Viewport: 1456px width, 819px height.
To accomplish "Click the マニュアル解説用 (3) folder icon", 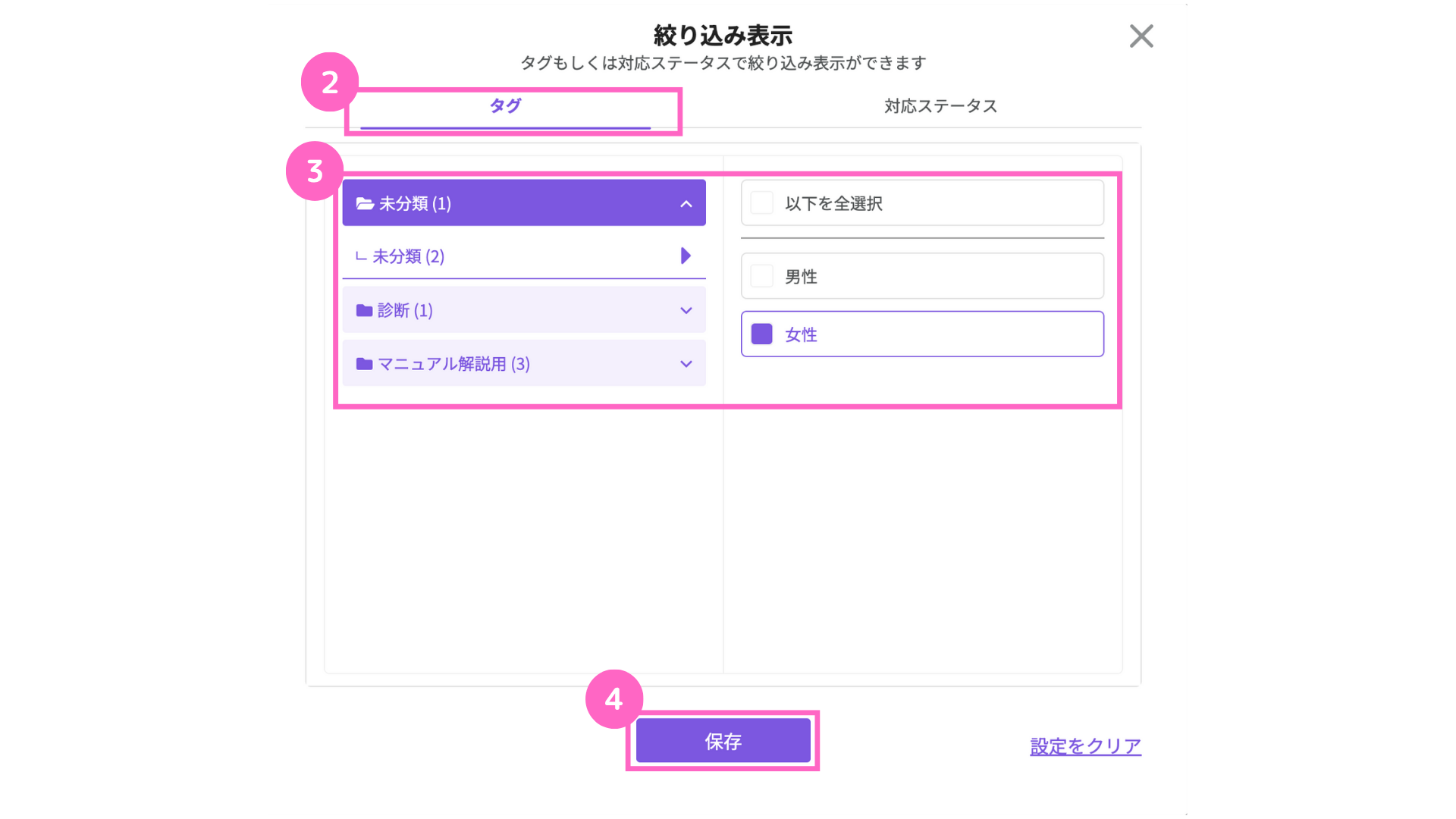I will pyautogui.click(x=364, y=364).
